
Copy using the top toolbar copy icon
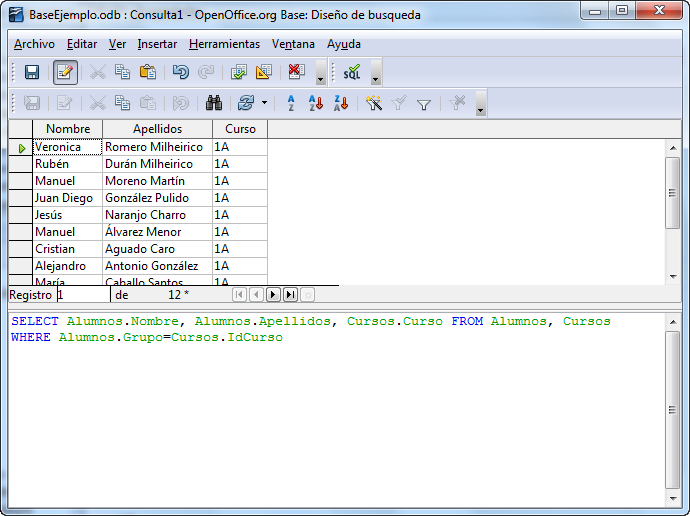click(122, 72)
